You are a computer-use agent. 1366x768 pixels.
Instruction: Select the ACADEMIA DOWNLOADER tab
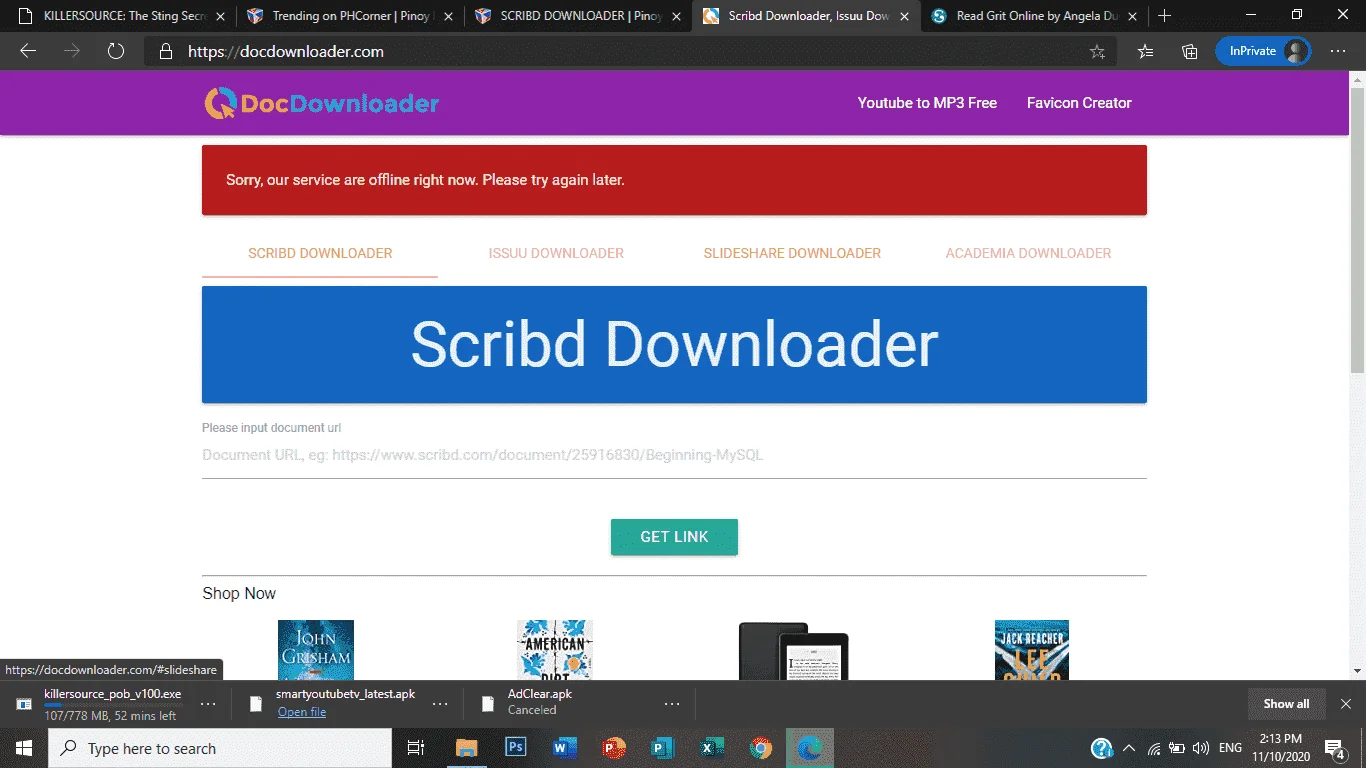1028,253
